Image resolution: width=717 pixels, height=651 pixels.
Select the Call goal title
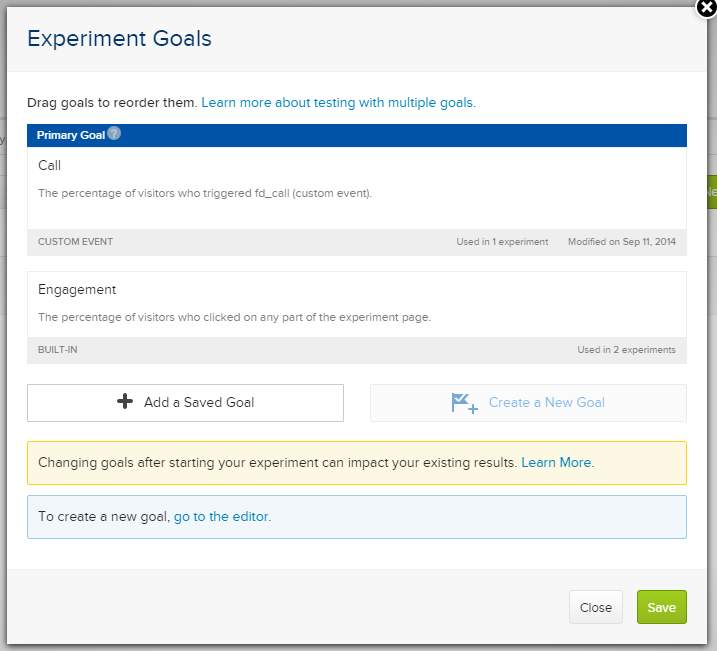click(x=50, y=165)
